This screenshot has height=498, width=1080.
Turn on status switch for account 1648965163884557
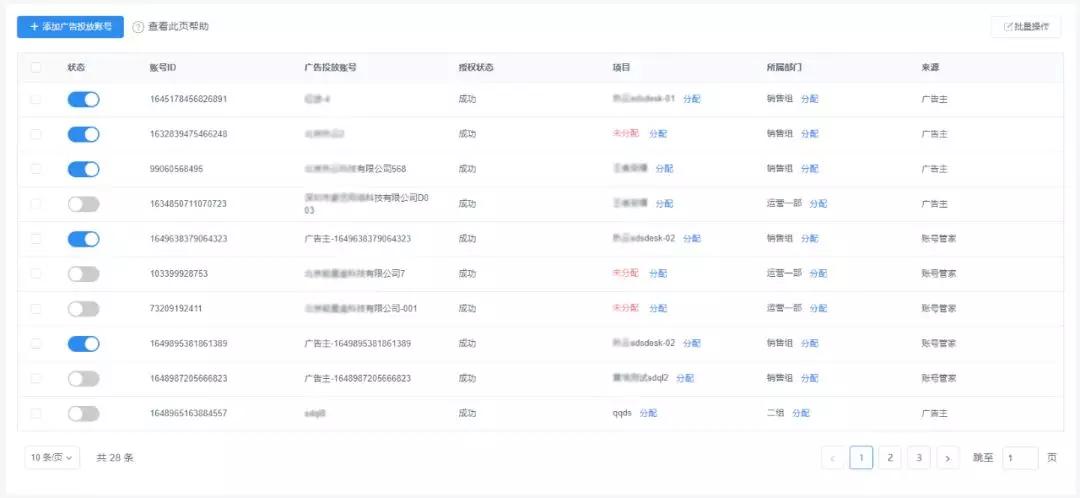83,413
